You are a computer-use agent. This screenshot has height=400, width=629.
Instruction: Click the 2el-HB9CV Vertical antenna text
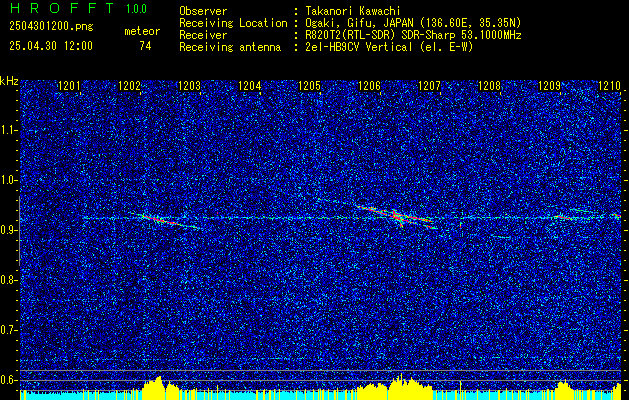coord(389,47)
